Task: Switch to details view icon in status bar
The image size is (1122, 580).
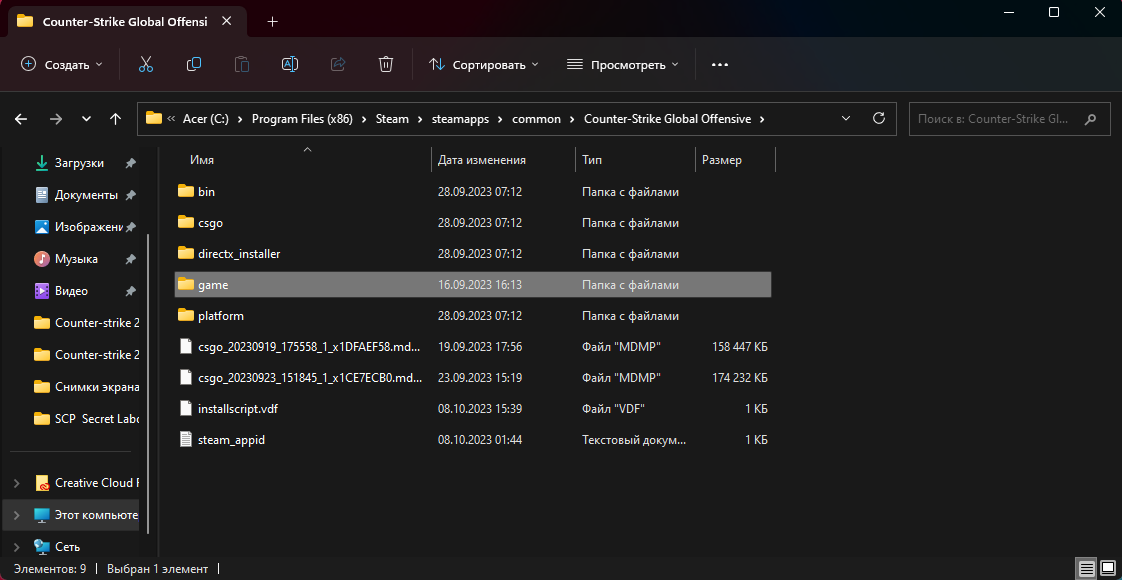Action: click(x=1086, y=569)
